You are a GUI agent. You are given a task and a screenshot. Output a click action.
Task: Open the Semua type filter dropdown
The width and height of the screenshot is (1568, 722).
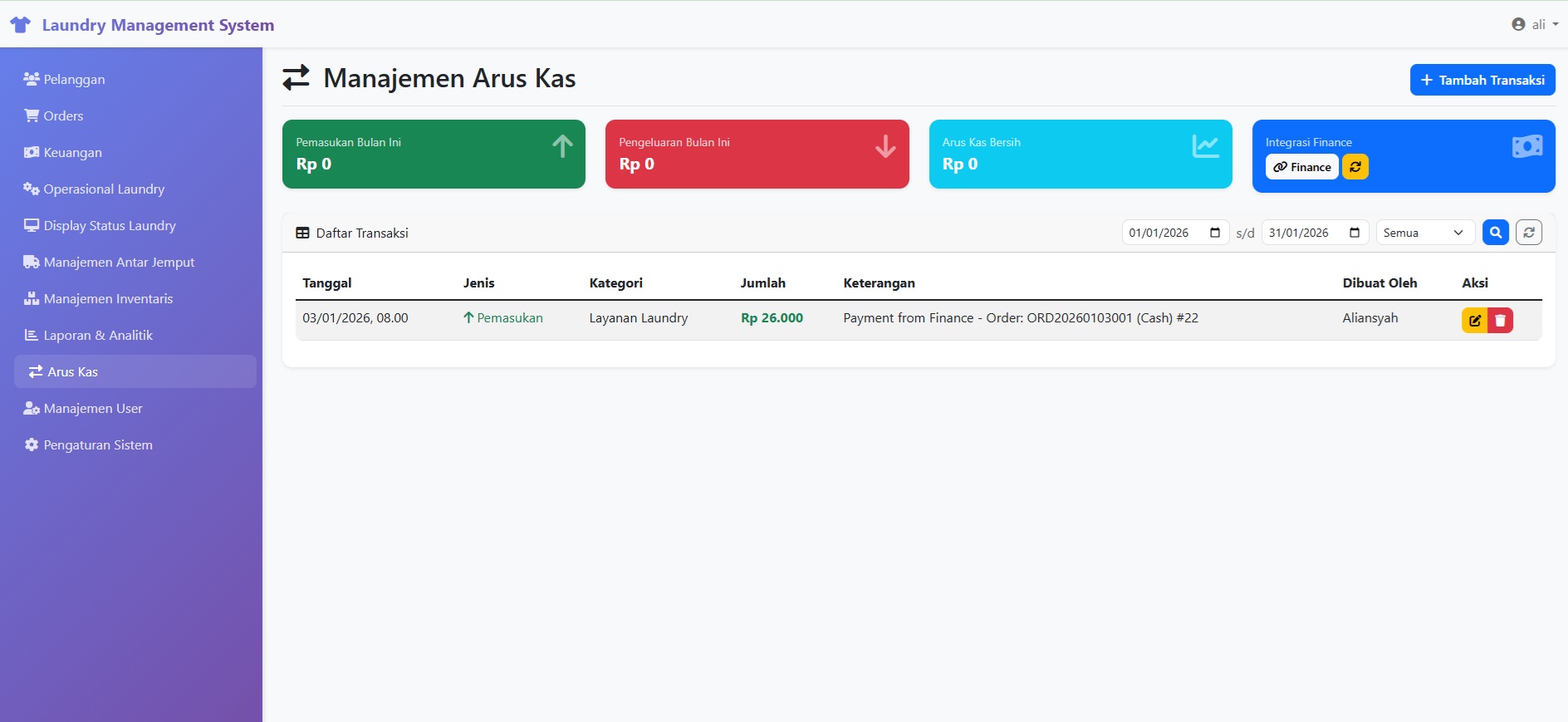pos(1424,233)
